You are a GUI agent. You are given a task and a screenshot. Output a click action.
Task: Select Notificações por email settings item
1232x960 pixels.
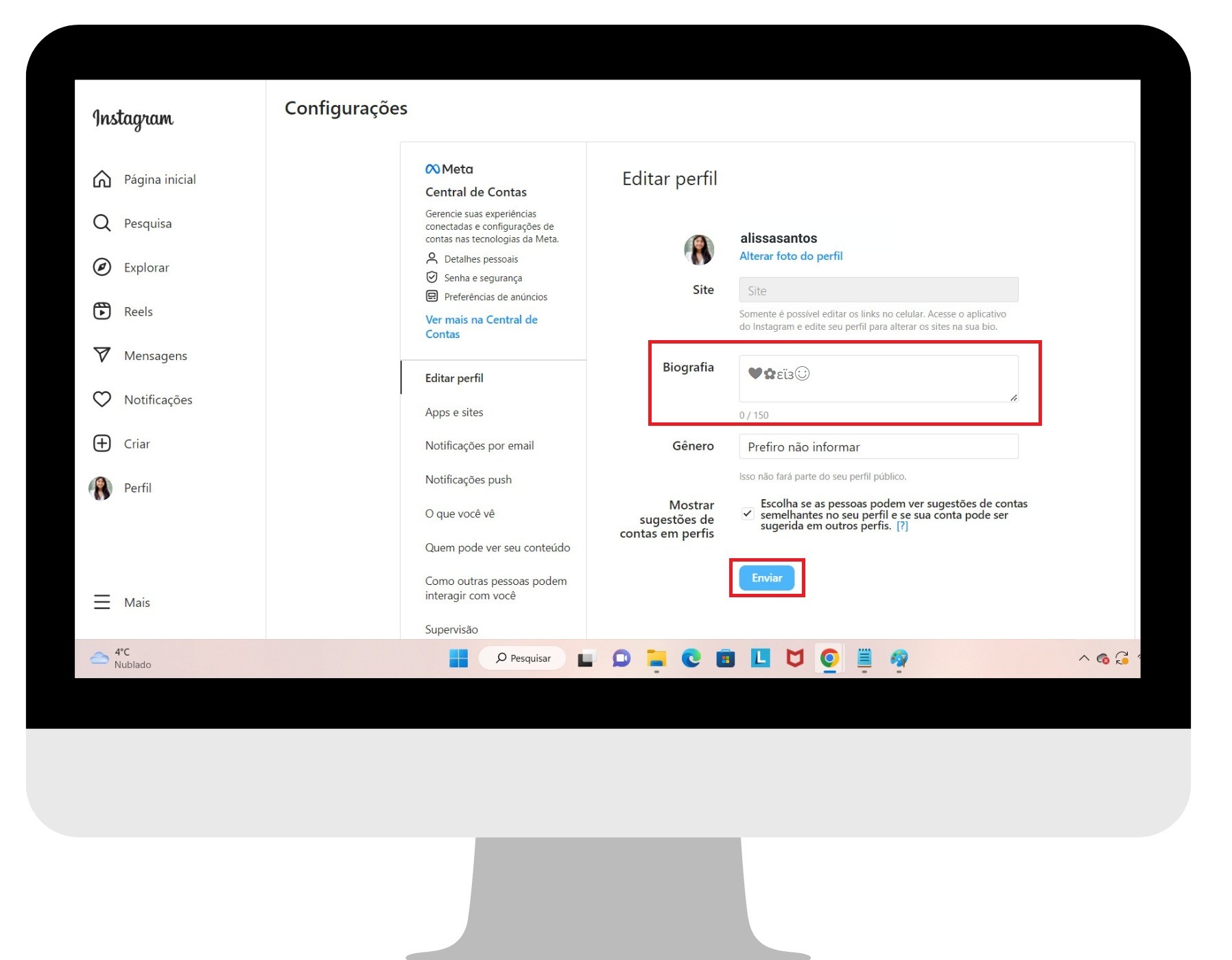click(479, 446)
